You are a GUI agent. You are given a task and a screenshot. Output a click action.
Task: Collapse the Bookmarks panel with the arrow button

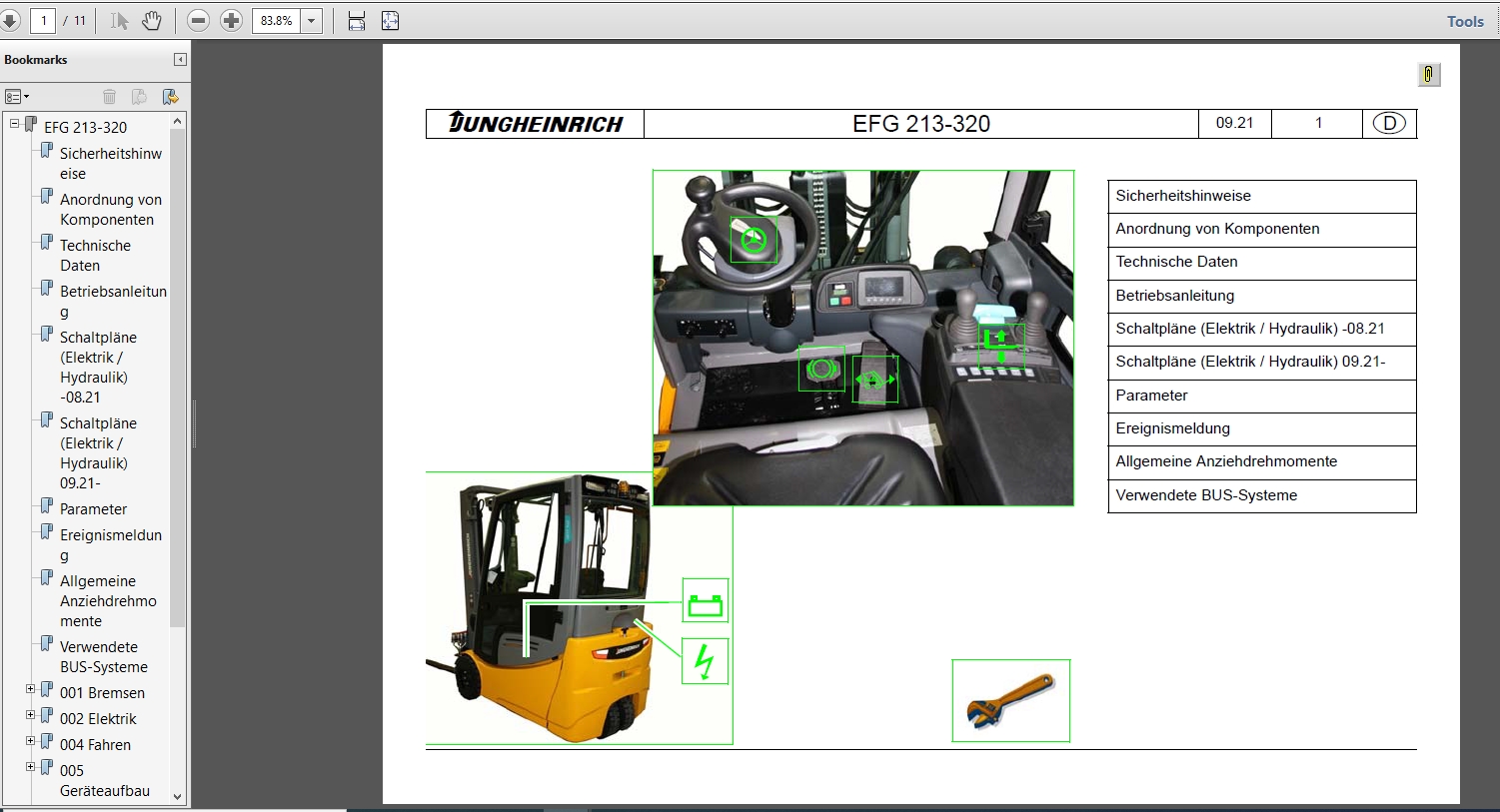pyautogui.click(x=179, y=59)
